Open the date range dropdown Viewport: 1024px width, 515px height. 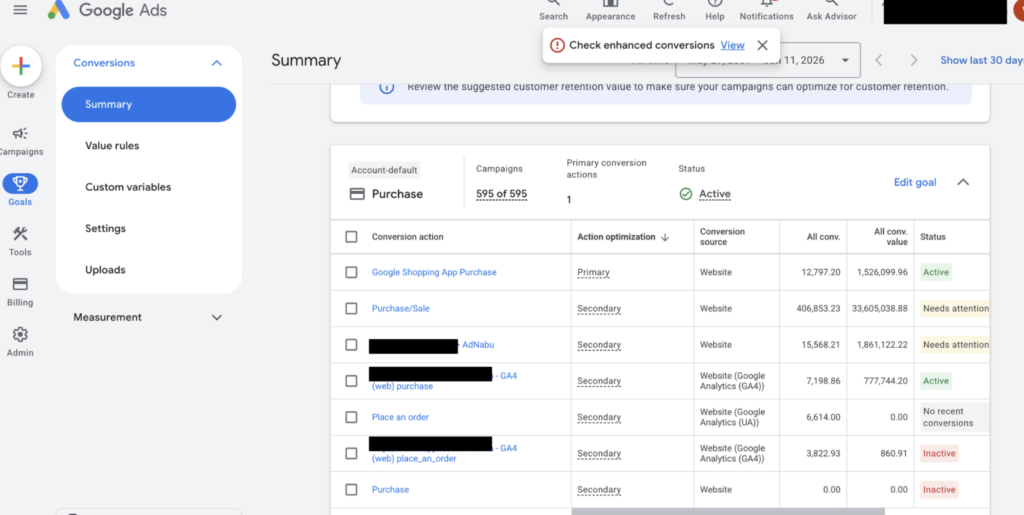[845, 61]
